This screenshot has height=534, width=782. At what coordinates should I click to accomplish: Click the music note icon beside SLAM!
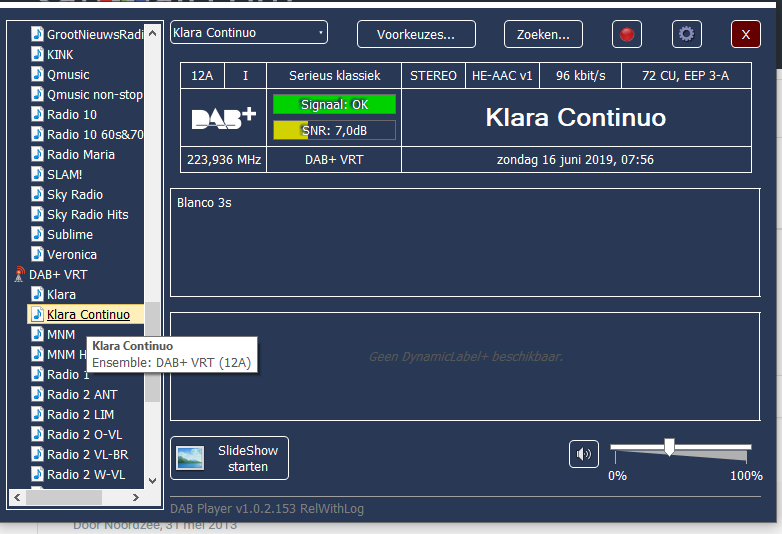coord(37,174)
